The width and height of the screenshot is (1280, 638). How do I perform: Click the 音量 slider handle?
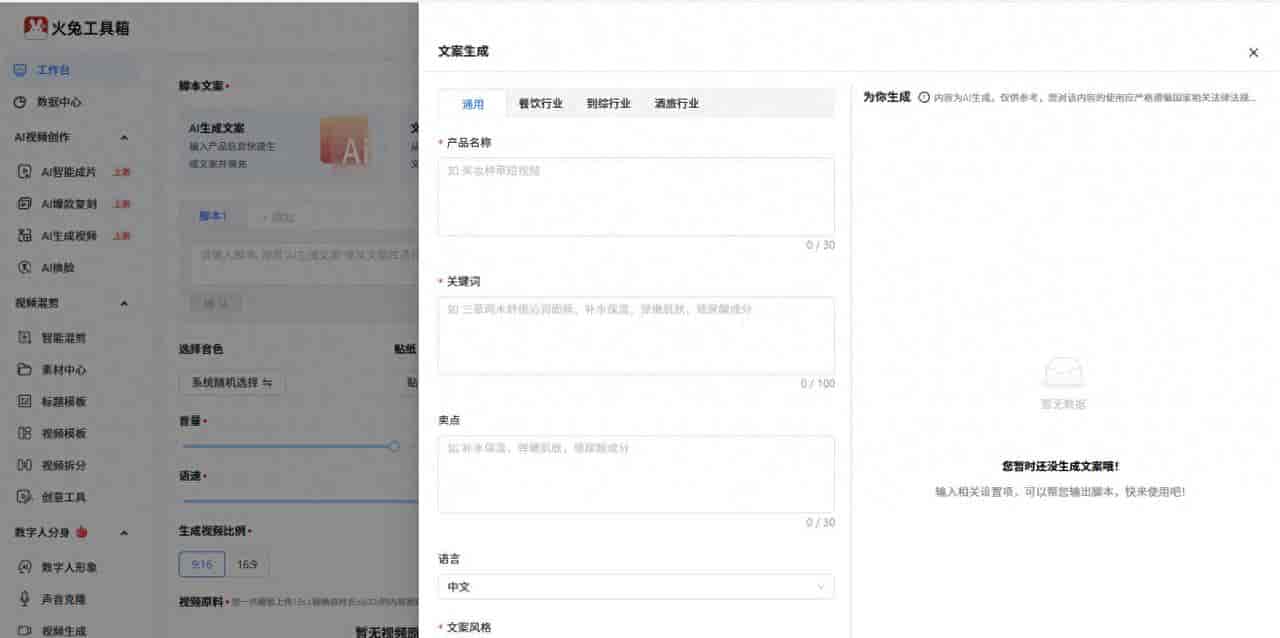395,446
